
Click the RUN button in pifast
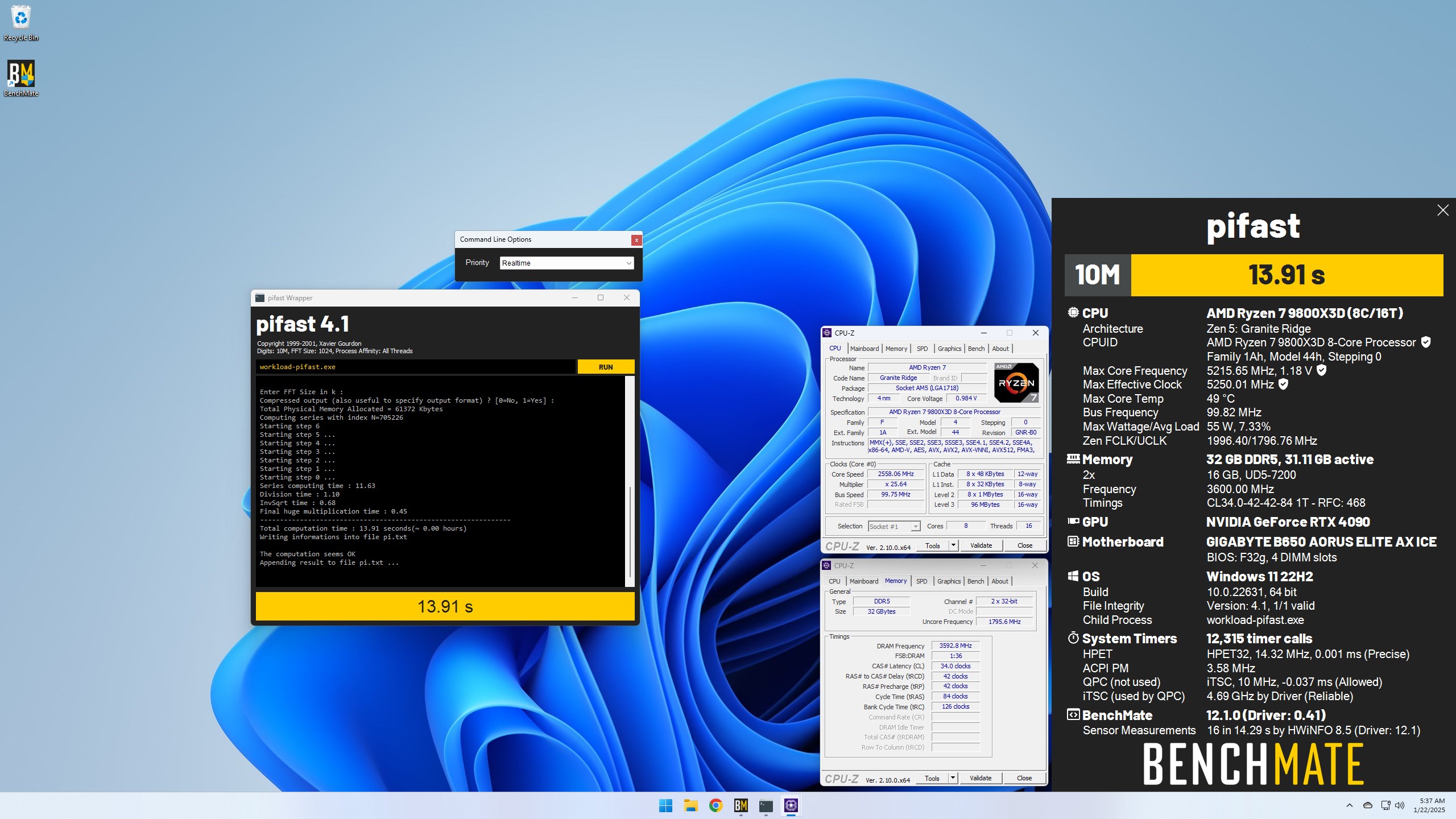pos(606,367)
